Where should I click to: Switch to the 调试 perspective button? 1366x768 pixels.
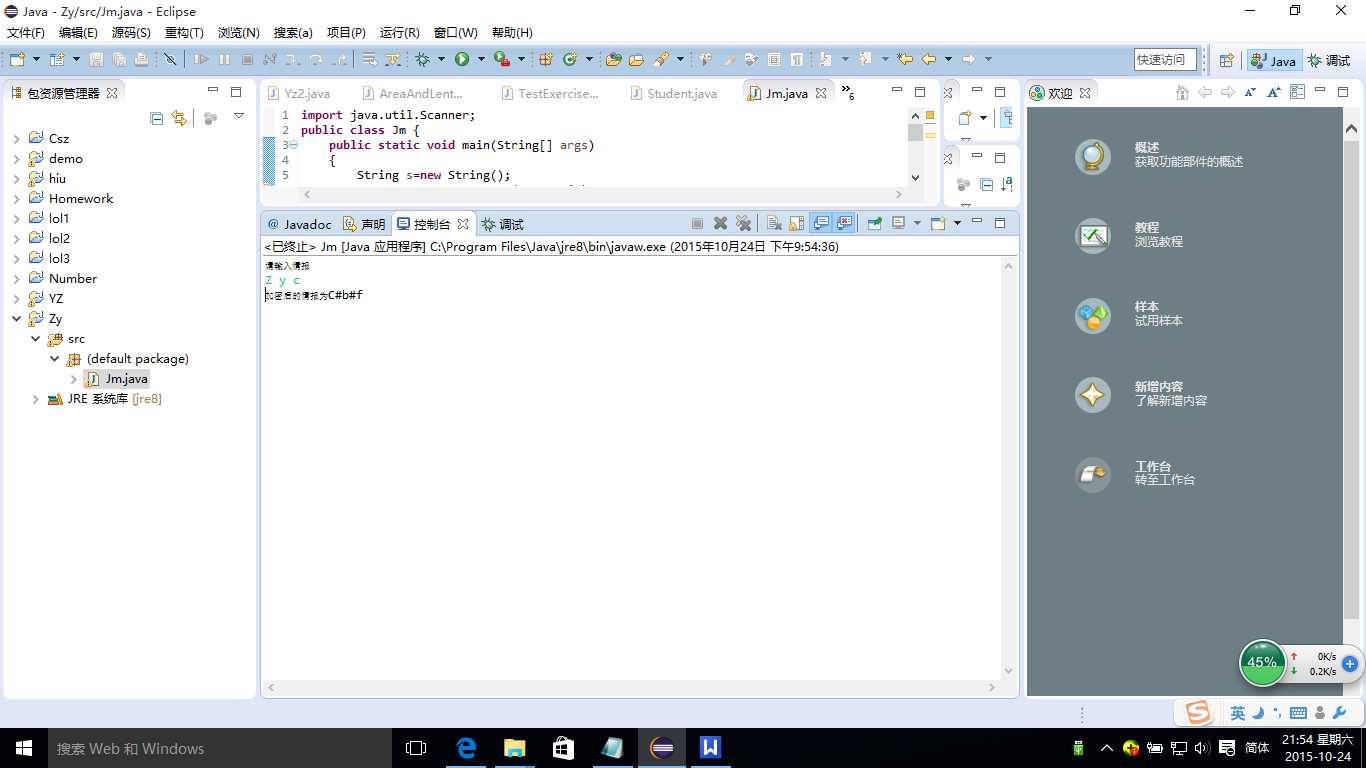point(1329,60)
